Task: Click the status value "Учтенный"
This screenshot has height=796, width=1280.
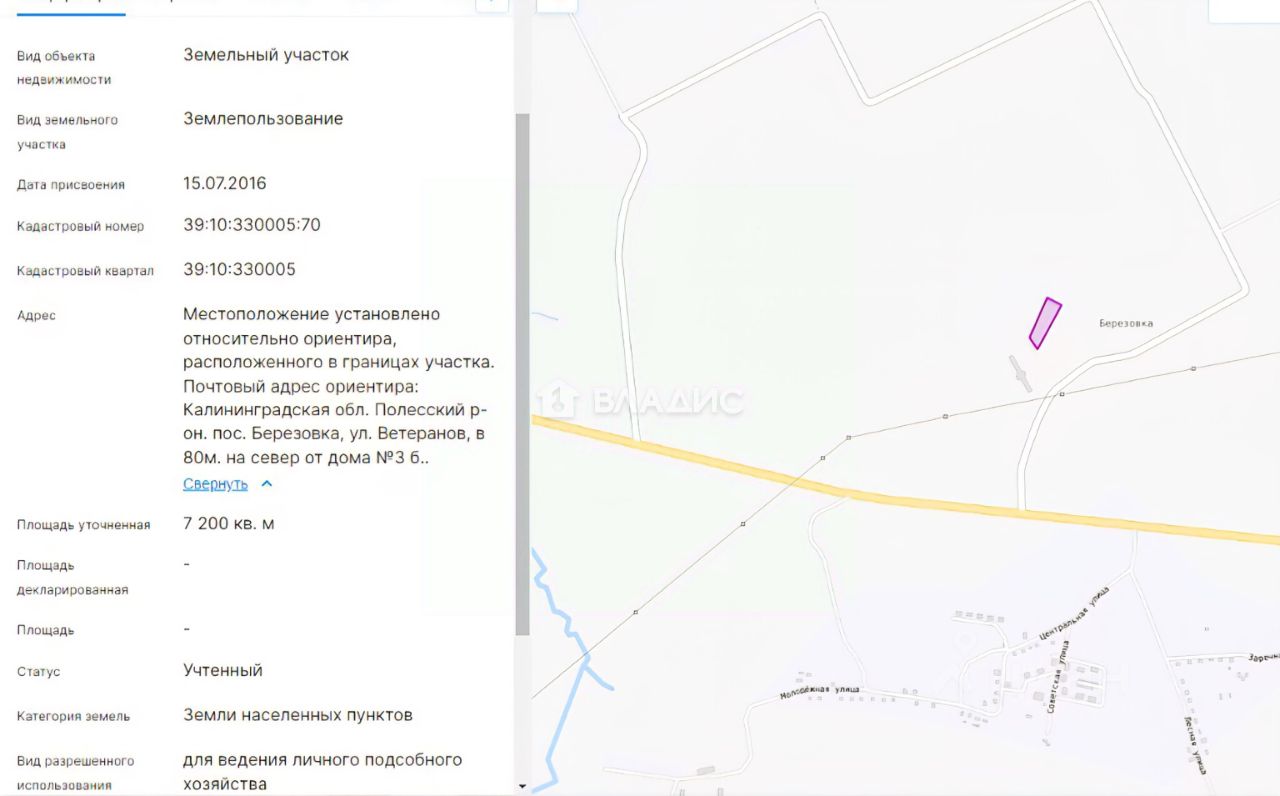Action: tap(223, 670)
